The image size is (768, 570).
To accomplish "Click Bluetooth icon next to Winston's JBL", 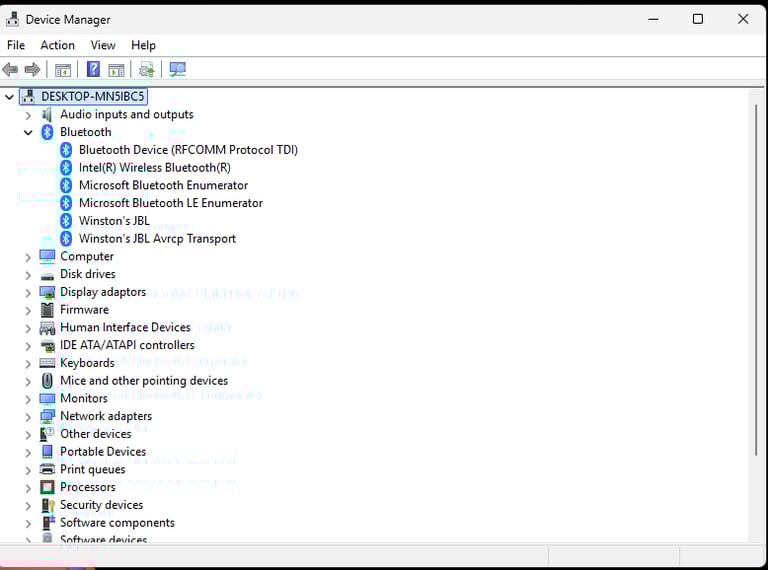I will [x=66, y=221].
